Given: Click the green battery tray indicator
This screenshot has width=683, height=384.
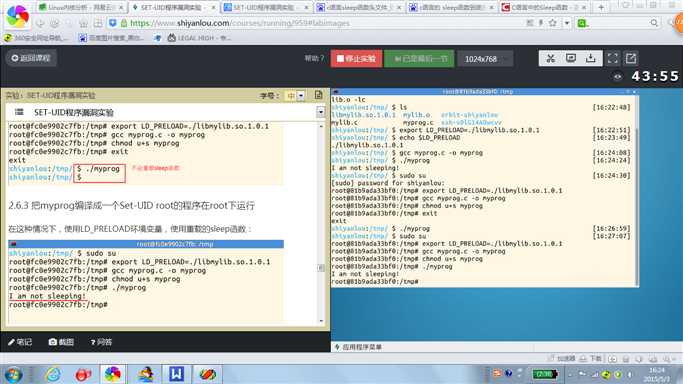Looking at the screenshot, I should pos(544,374).
